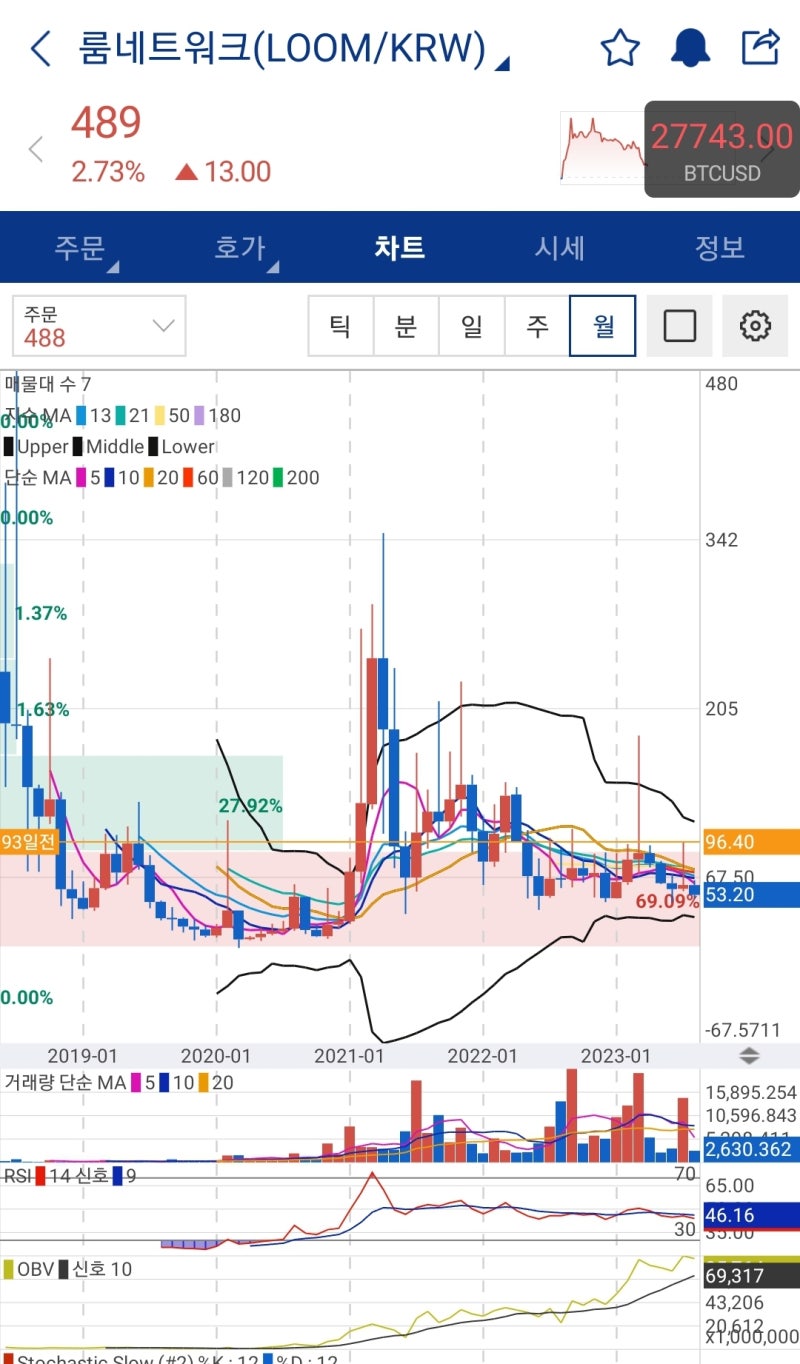Select the 분 chart interval
The height and width of the screenshot is (1364, 800).
pos(406,326)
